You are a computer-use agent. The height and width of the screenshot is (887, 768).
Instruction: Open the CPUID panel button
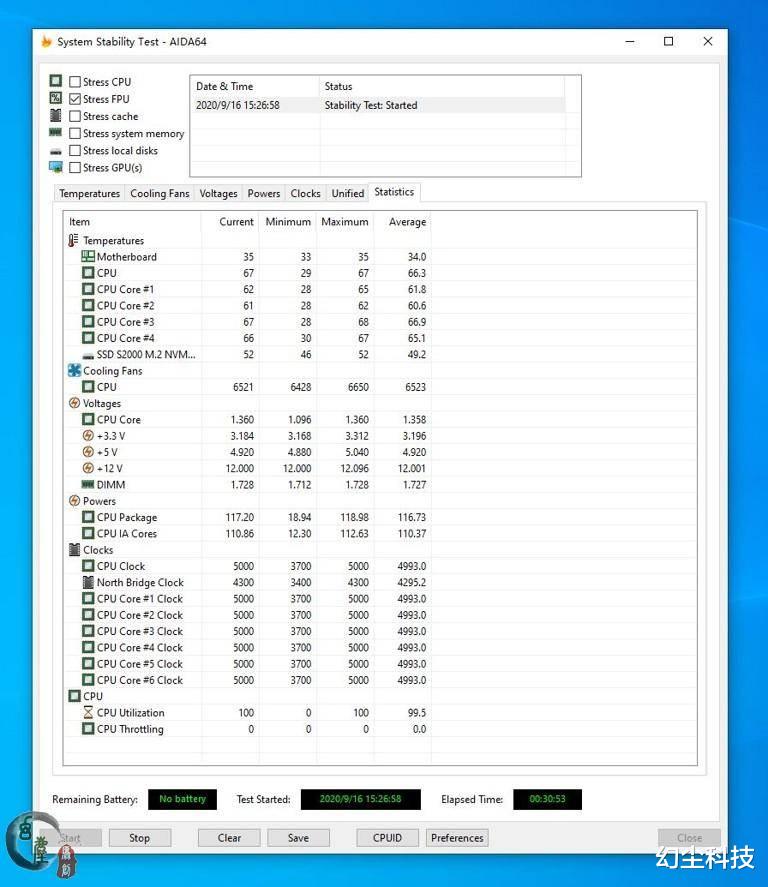click(387, 838)
